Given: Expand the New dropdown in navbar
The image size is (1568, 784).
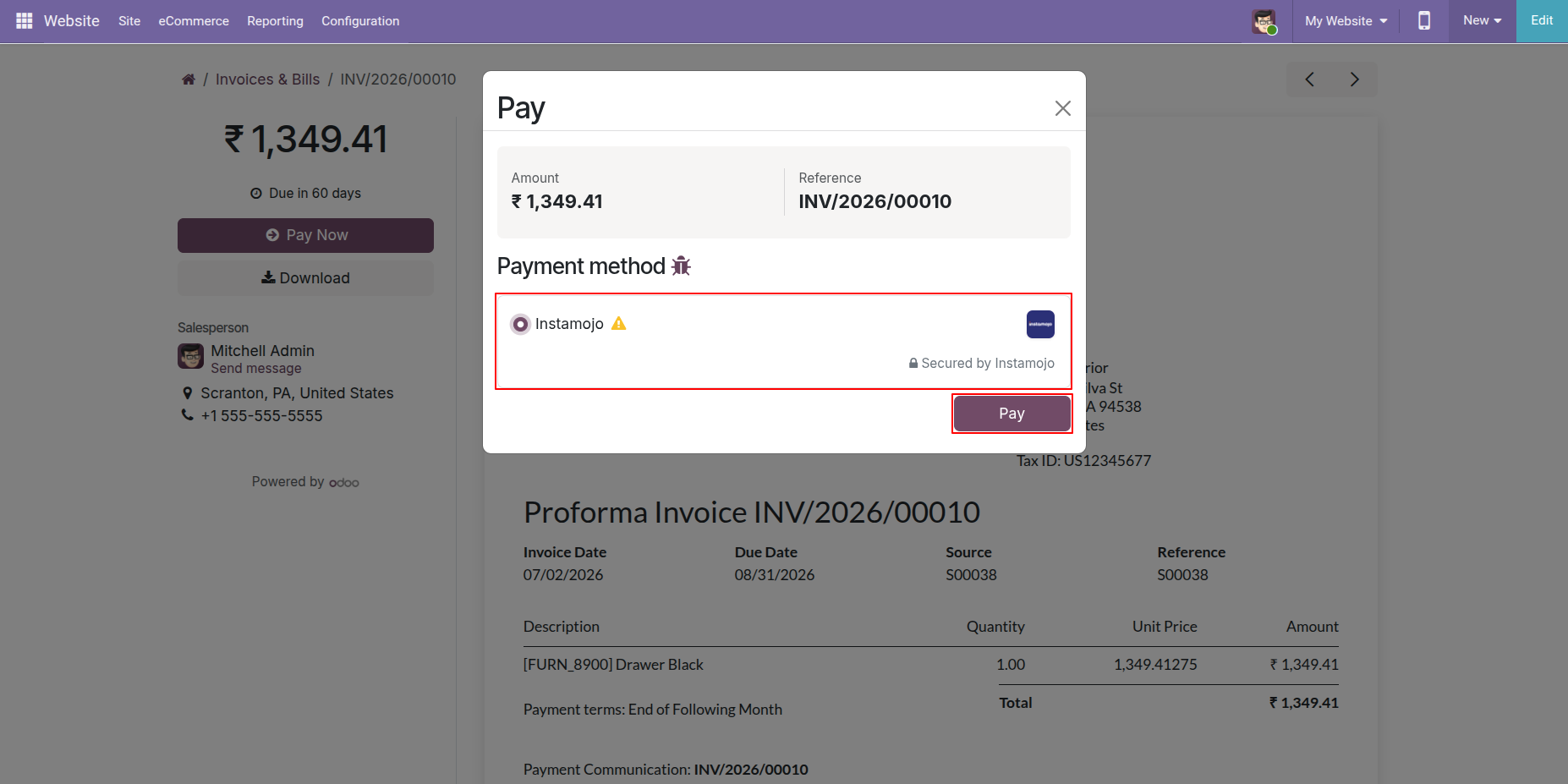Looking at the screenshot, I should [x=1482, y=20].
